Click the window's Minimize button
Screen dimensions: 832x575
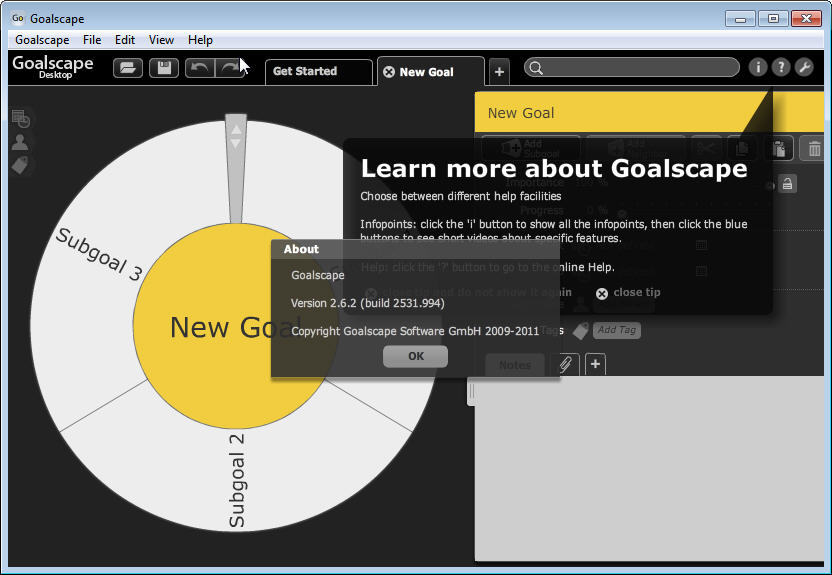(x=740, y=19)
